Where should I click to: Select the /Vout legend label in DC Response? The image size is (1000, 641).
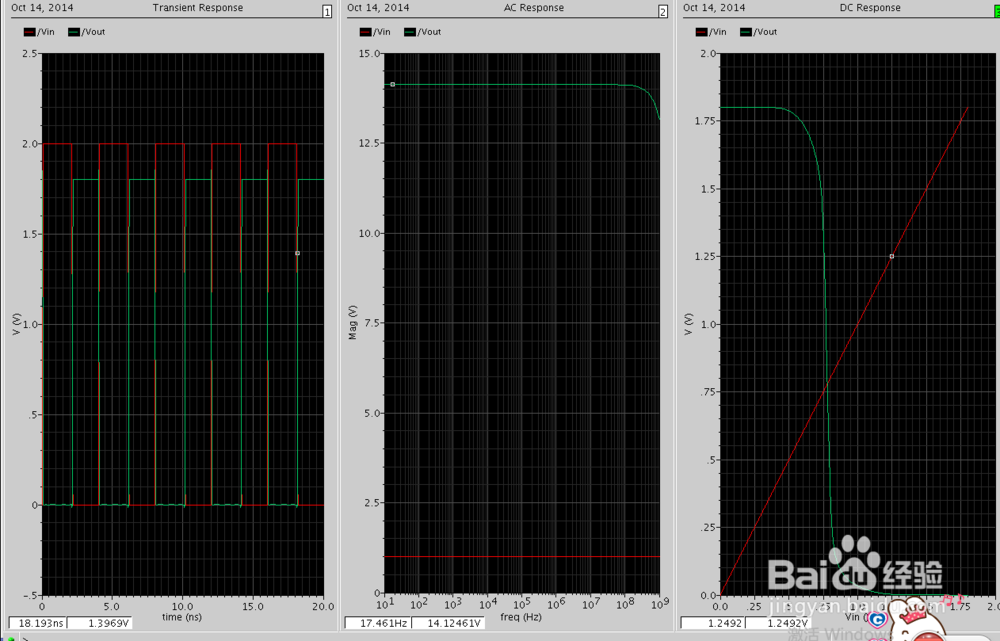(765, 32)
